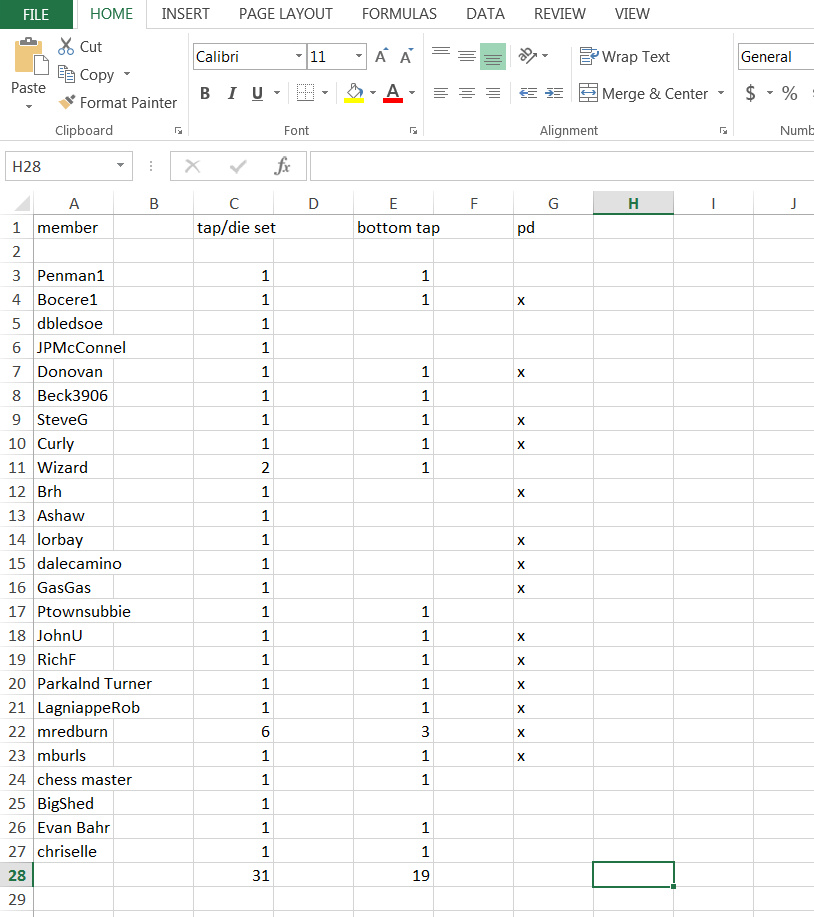Click the Paste icon

point(28,58)
